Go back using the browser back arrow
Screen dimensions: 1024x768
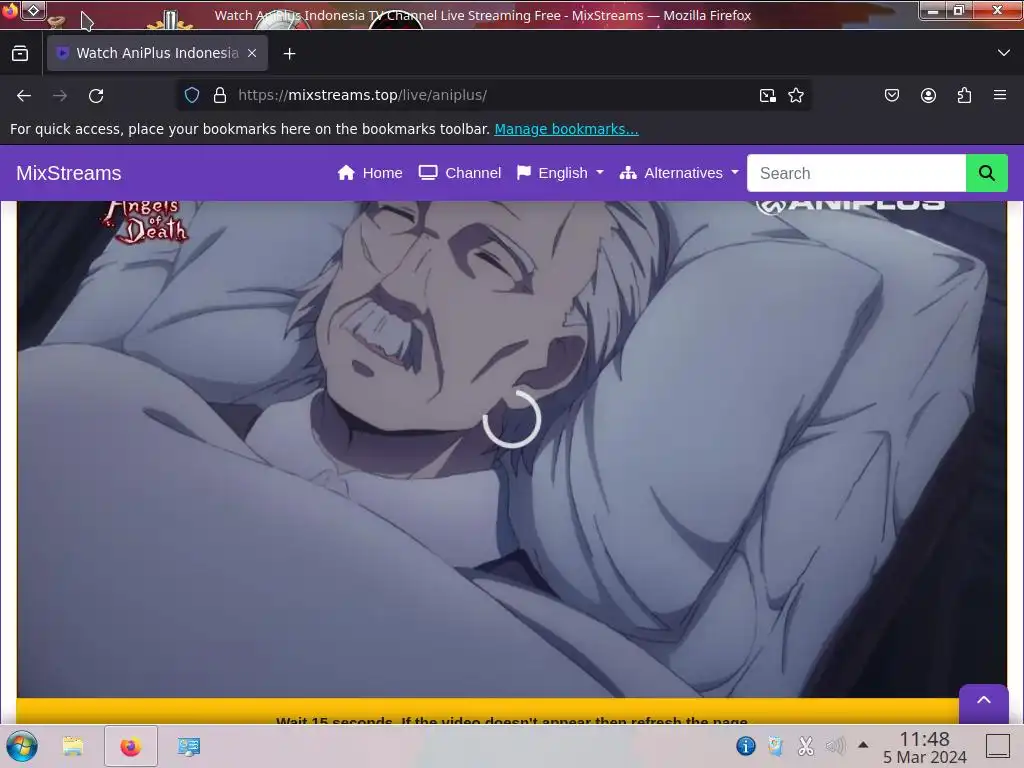[x=24, y=95]
